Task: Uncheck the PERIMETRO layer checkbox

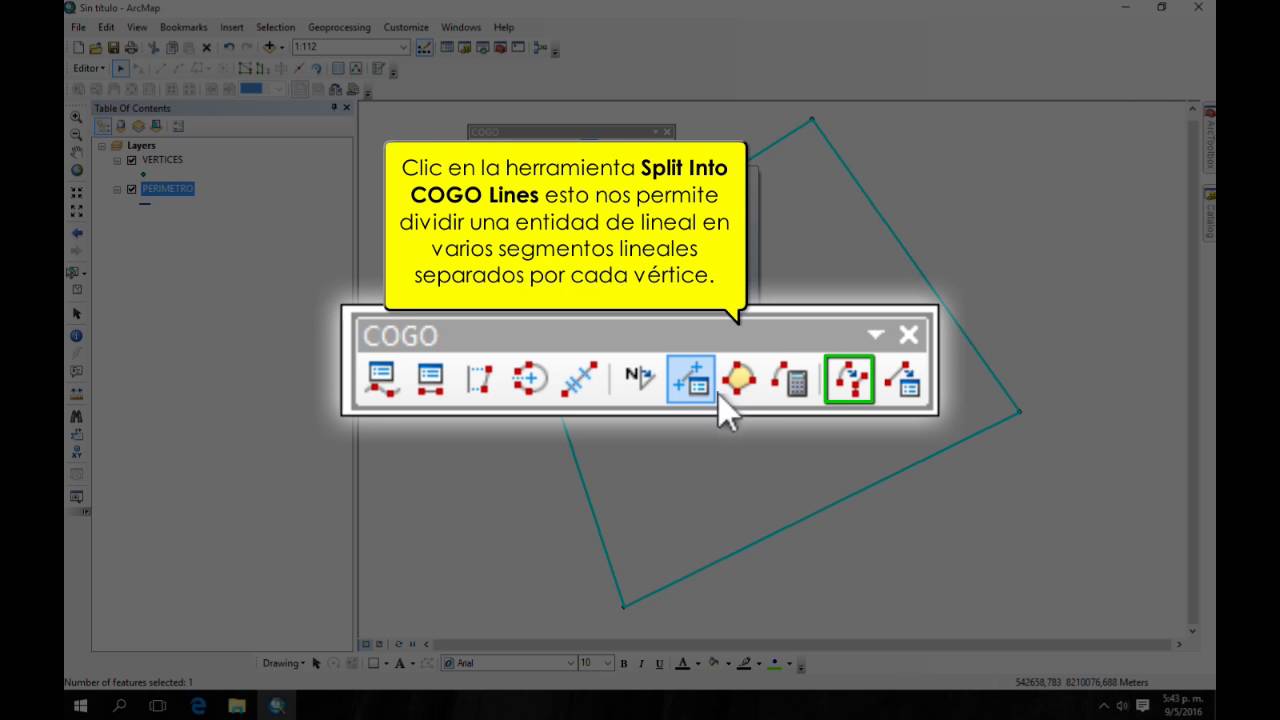Action: (131, 189)
